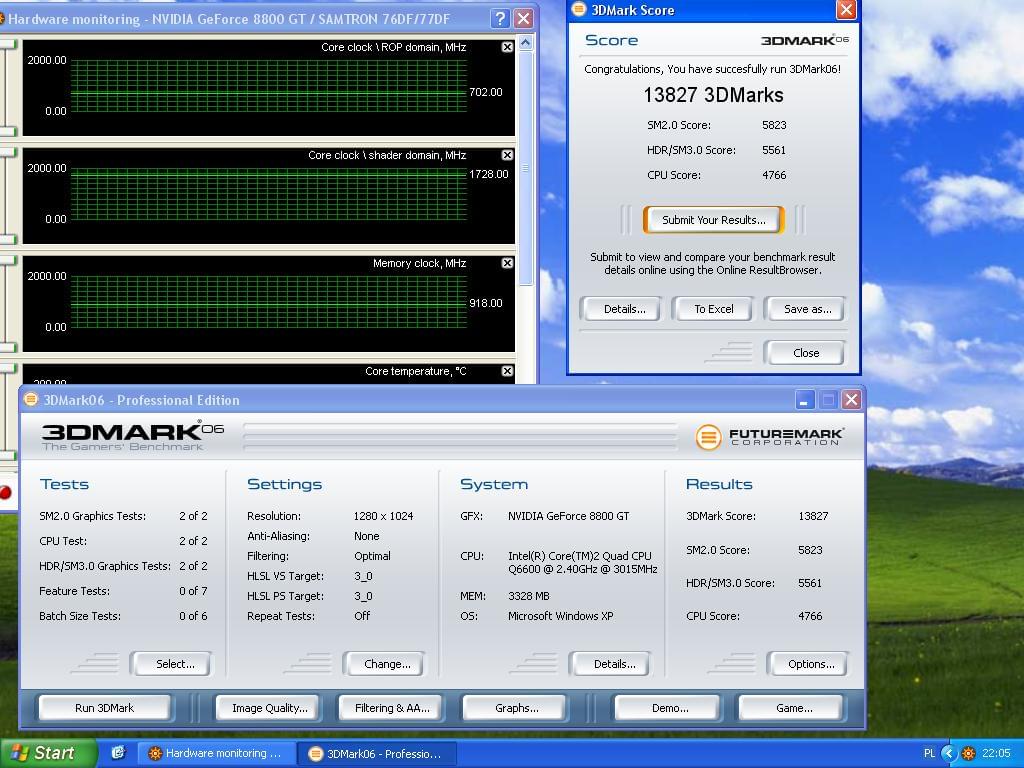1024x768 pixels.
Task: Open the tests Select dialog
Action: pyautogui.click(x=175, y=664)
